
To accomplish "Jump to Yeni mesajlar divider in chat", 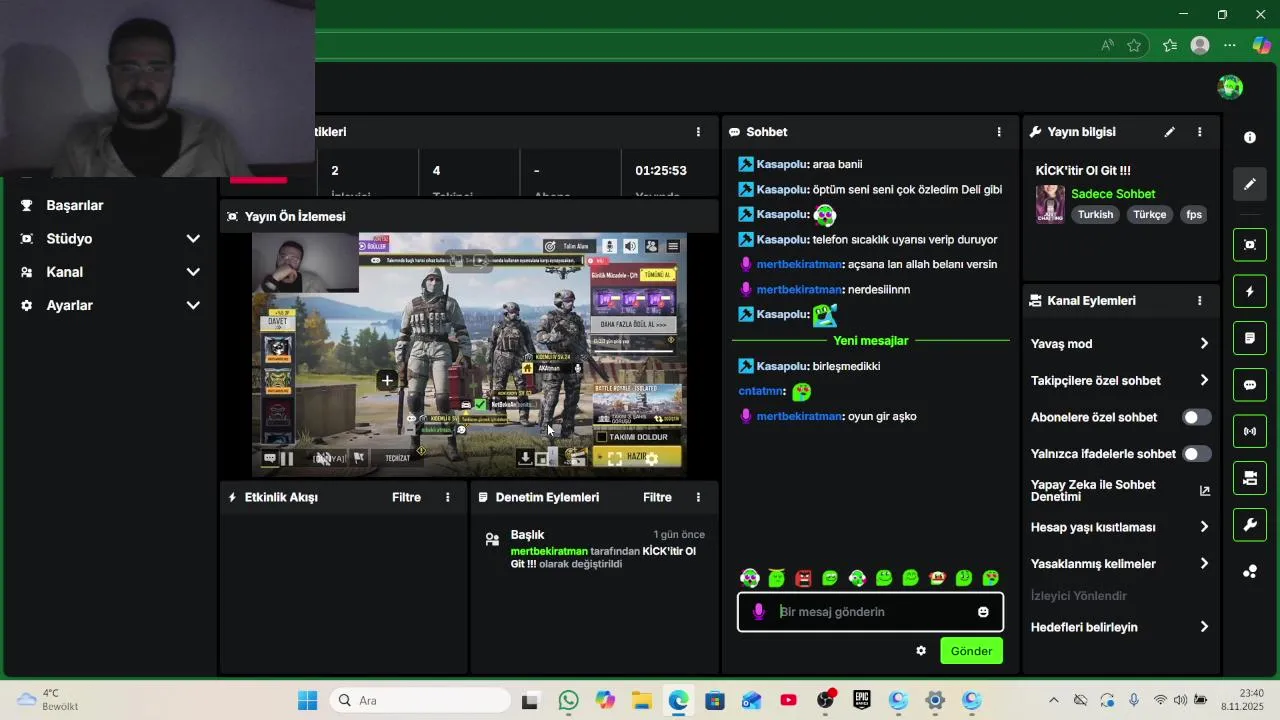I will (x=870, y=341).
